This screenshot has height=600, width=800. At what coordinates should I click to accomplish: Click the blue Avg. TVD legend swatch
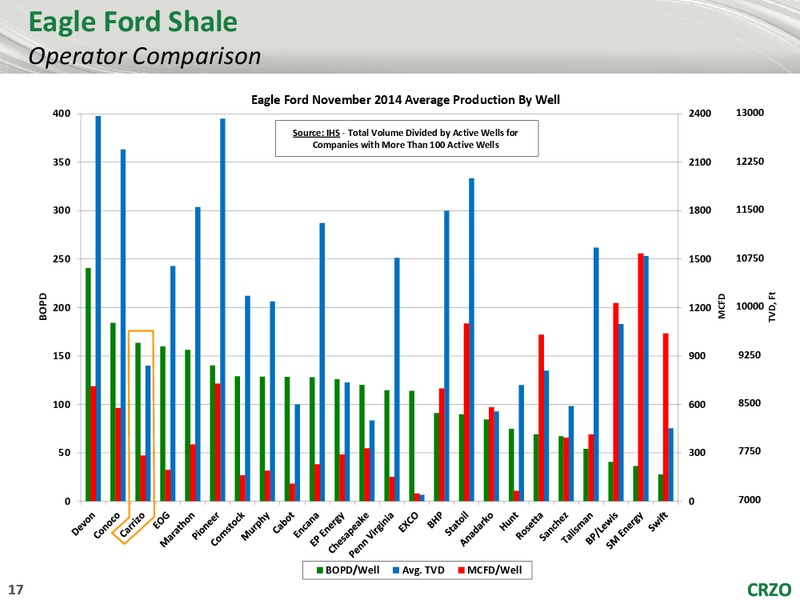click(x=396, y=570)
